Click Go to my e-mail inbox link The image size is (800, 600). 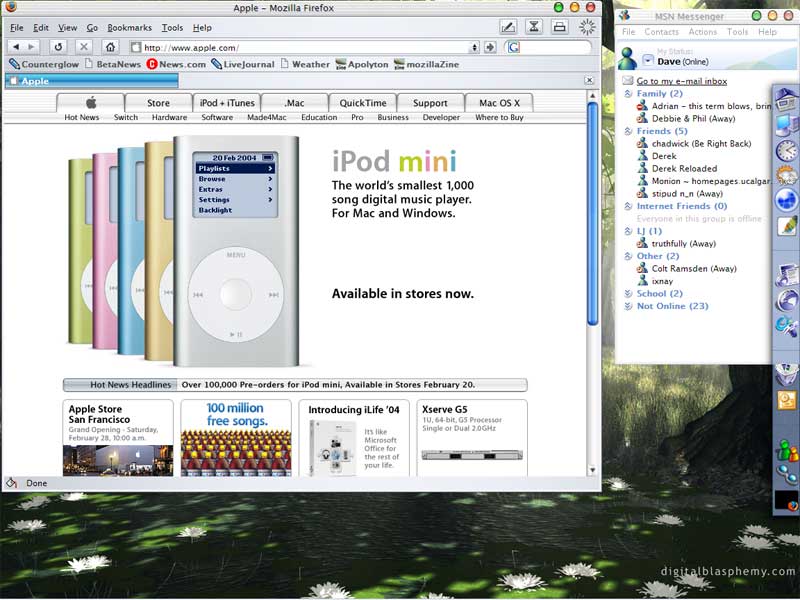pyautogui.click(x=682, y=81)
